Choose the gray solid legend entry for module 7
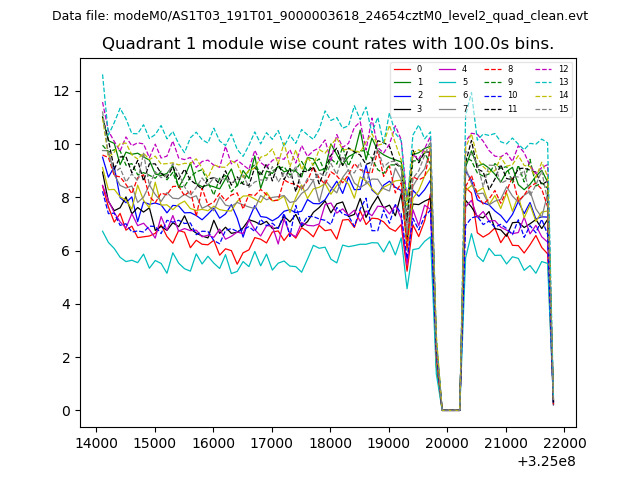640x480 pixels. coord(448,108)
